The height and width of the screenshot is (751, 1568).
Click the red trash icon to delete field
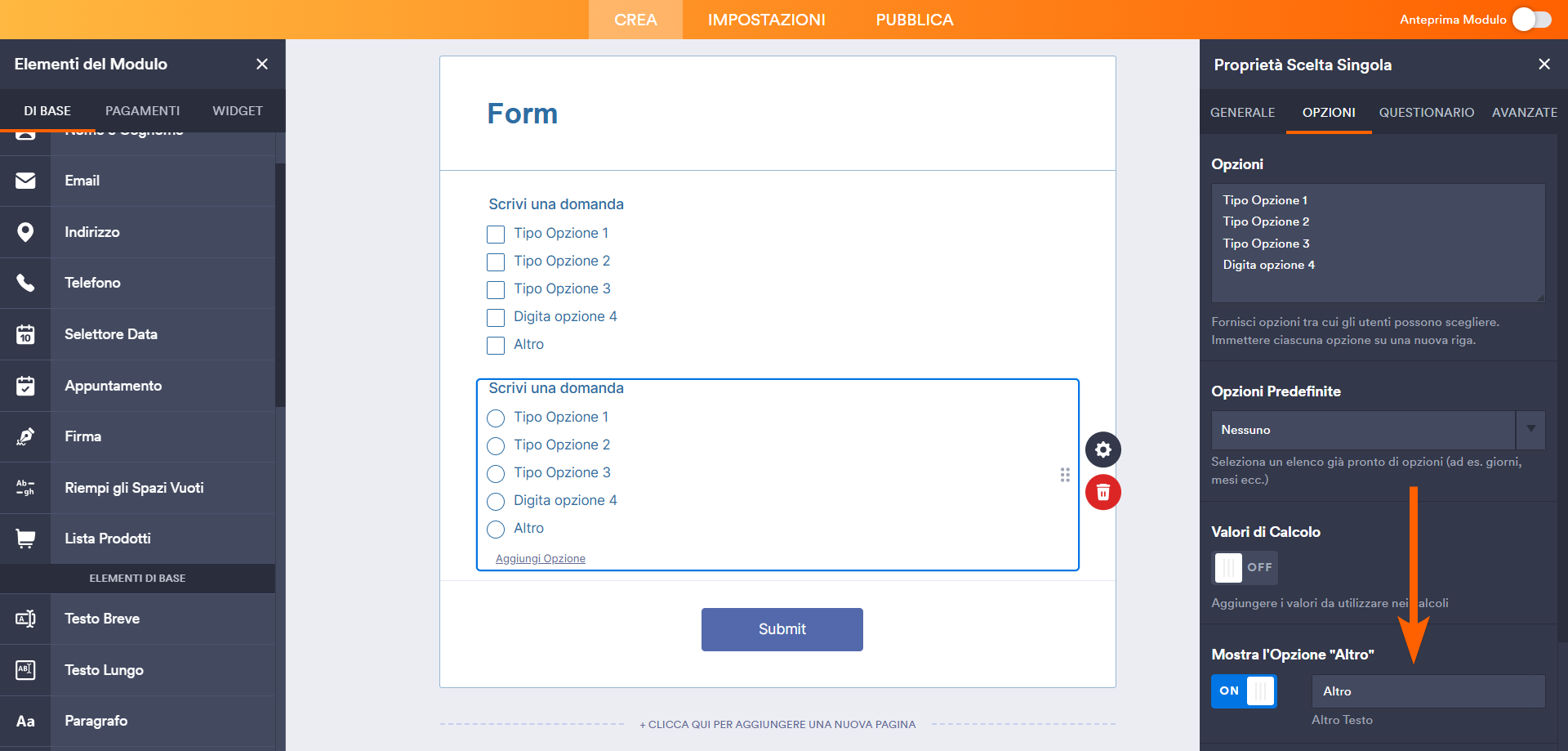pos(1103,493)
